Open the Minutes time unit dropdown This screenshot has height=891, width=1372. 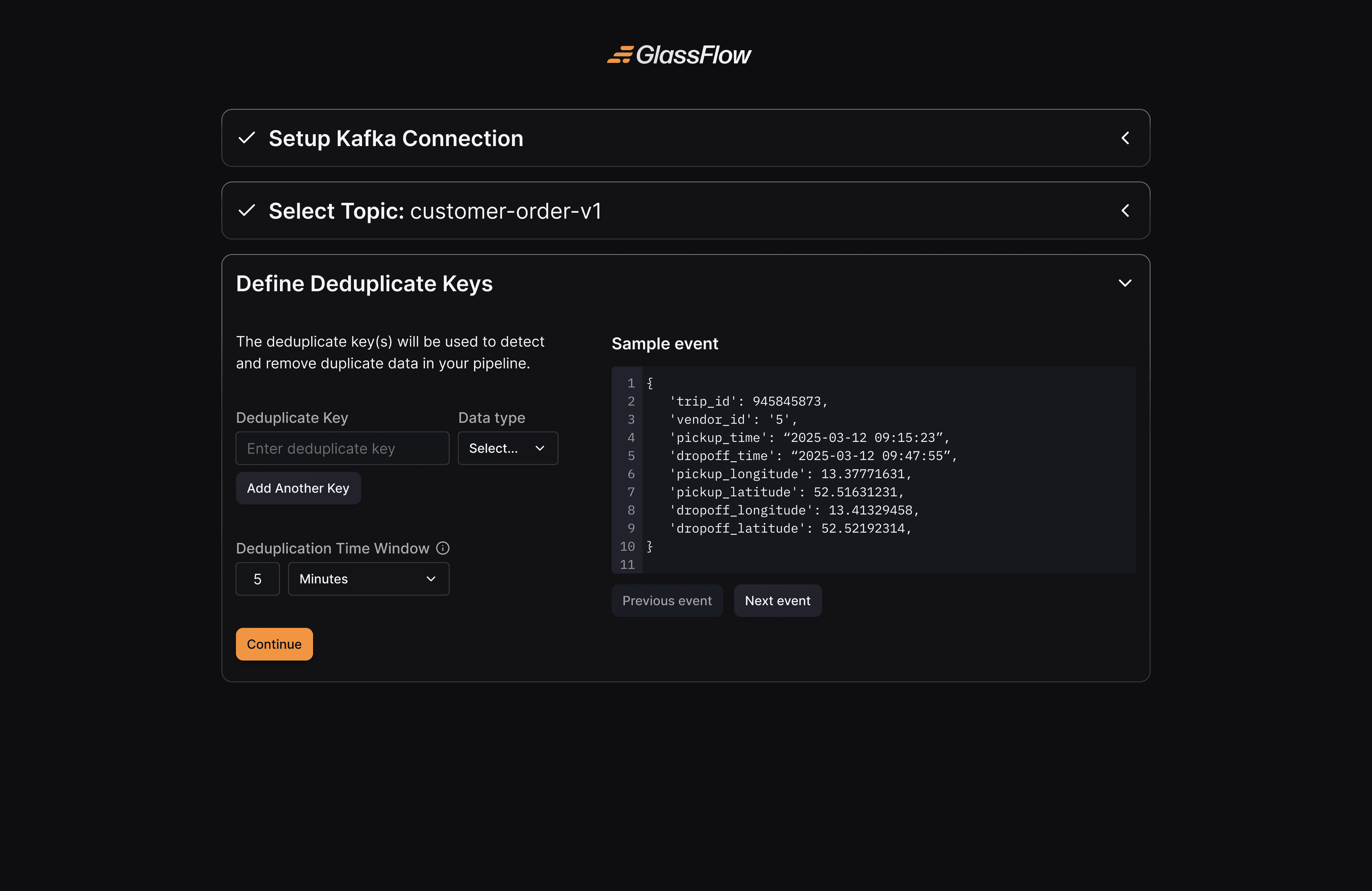[x=368, y=579]
